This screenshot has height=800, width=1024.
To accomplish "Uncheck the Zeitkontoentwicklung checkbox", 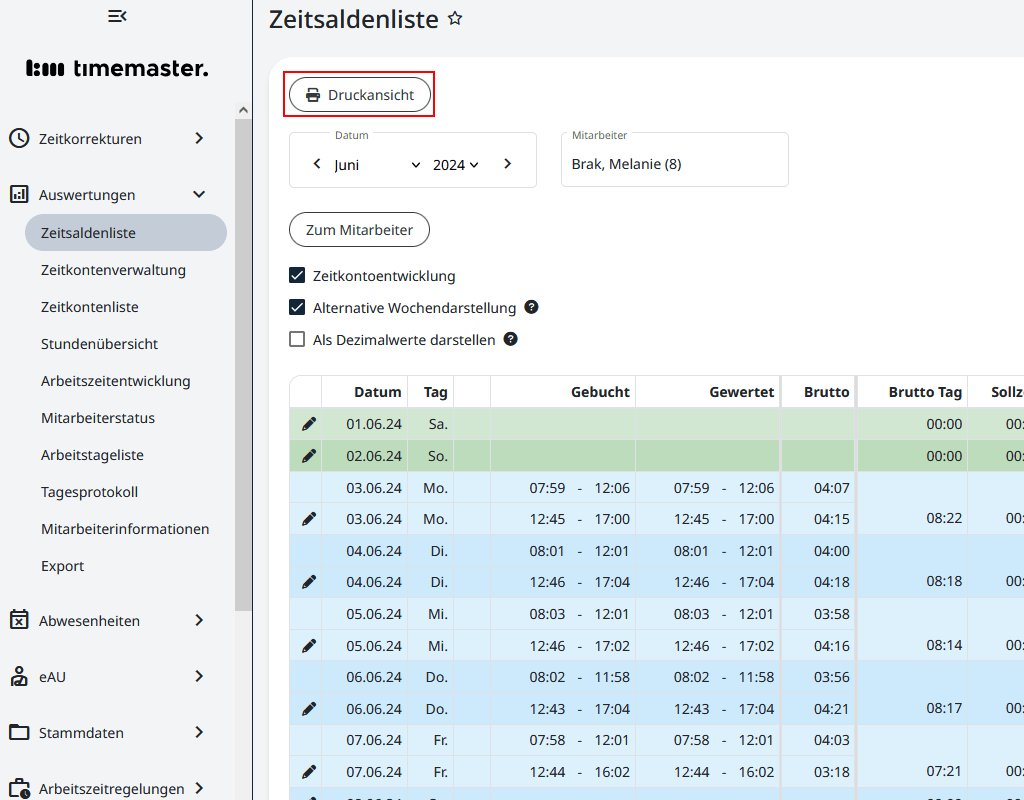I will pyautogui.click(x=297, y=275).
